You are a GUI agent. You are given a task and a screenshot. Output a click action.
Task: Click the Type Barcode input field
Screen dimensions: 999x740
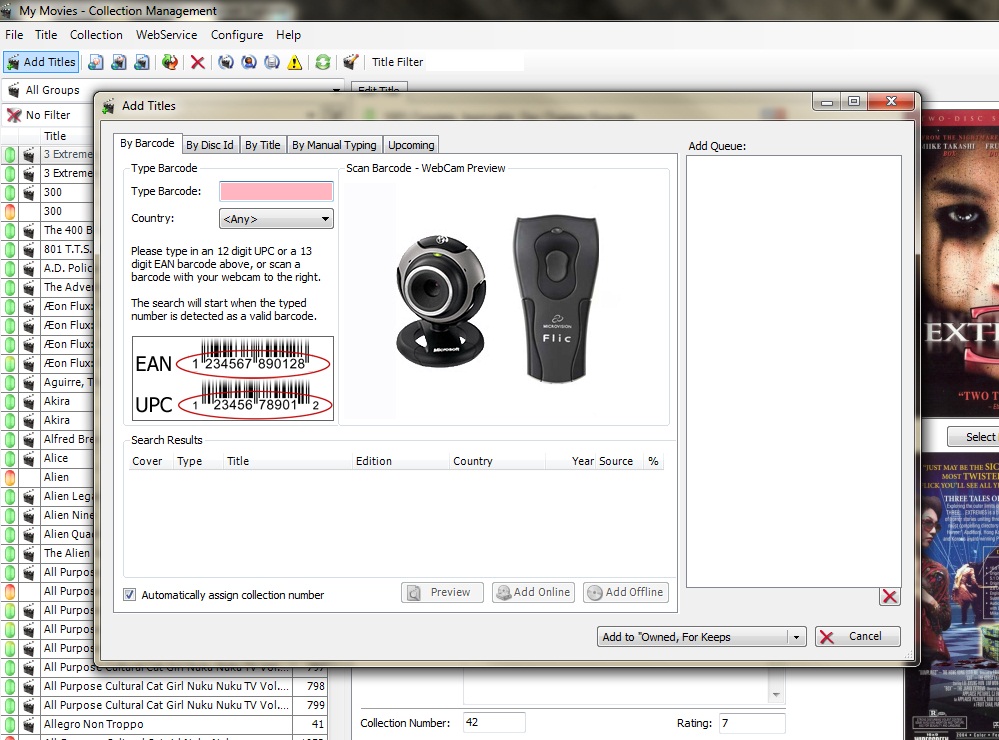click(276, 191)
